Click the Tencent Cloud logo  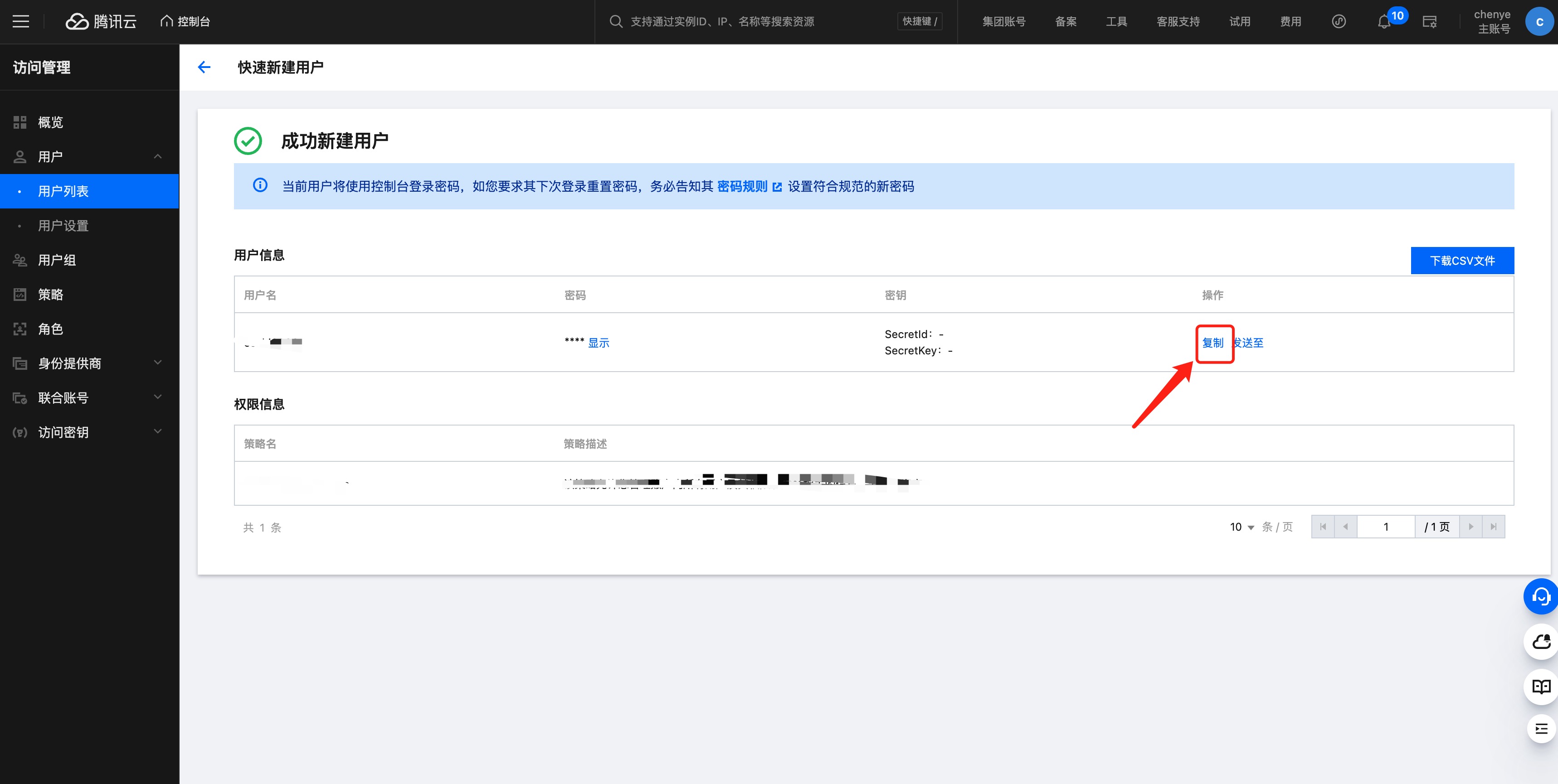(x=101, y=22)
